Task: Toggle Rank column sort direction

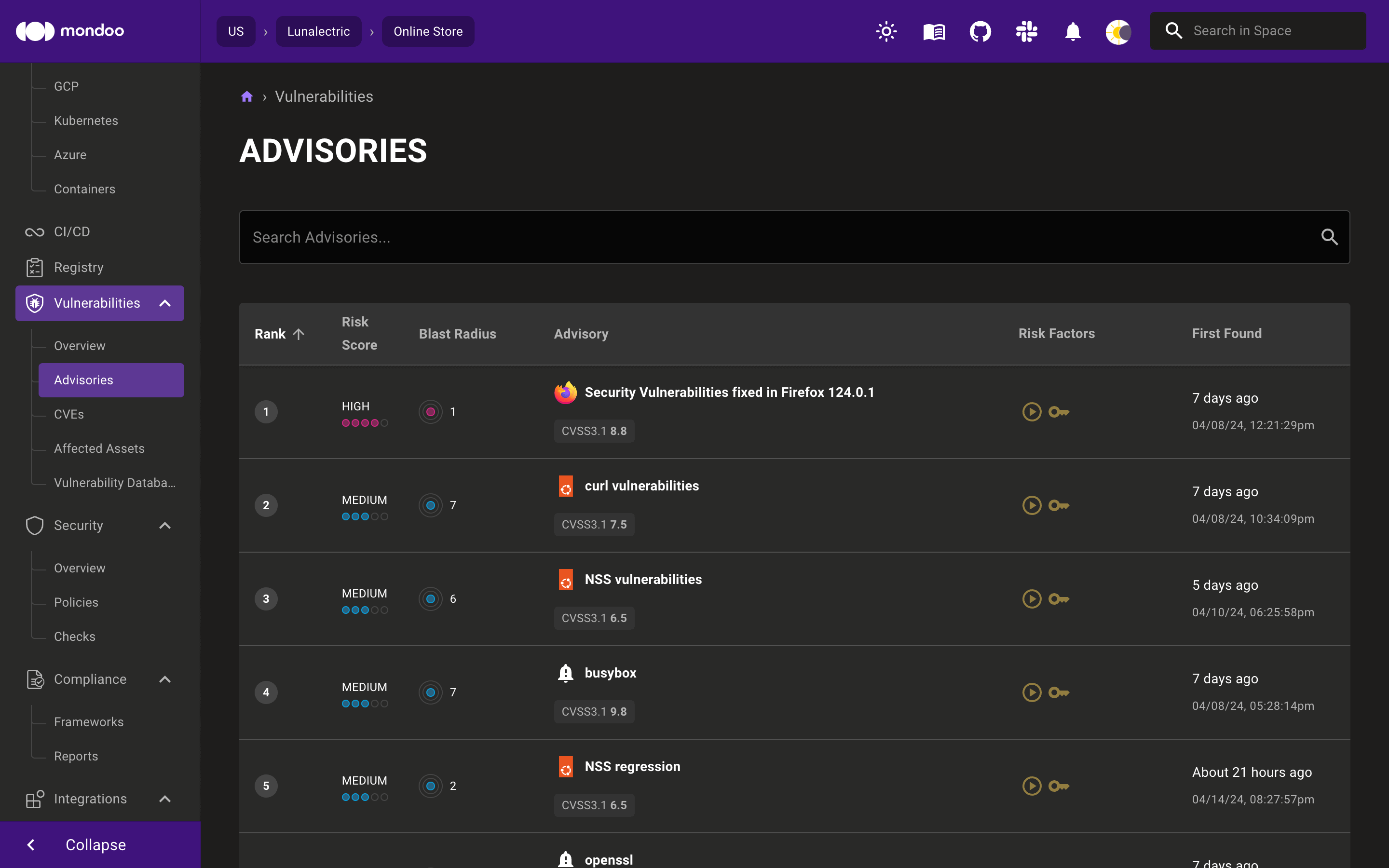Action: coord(279,334)
